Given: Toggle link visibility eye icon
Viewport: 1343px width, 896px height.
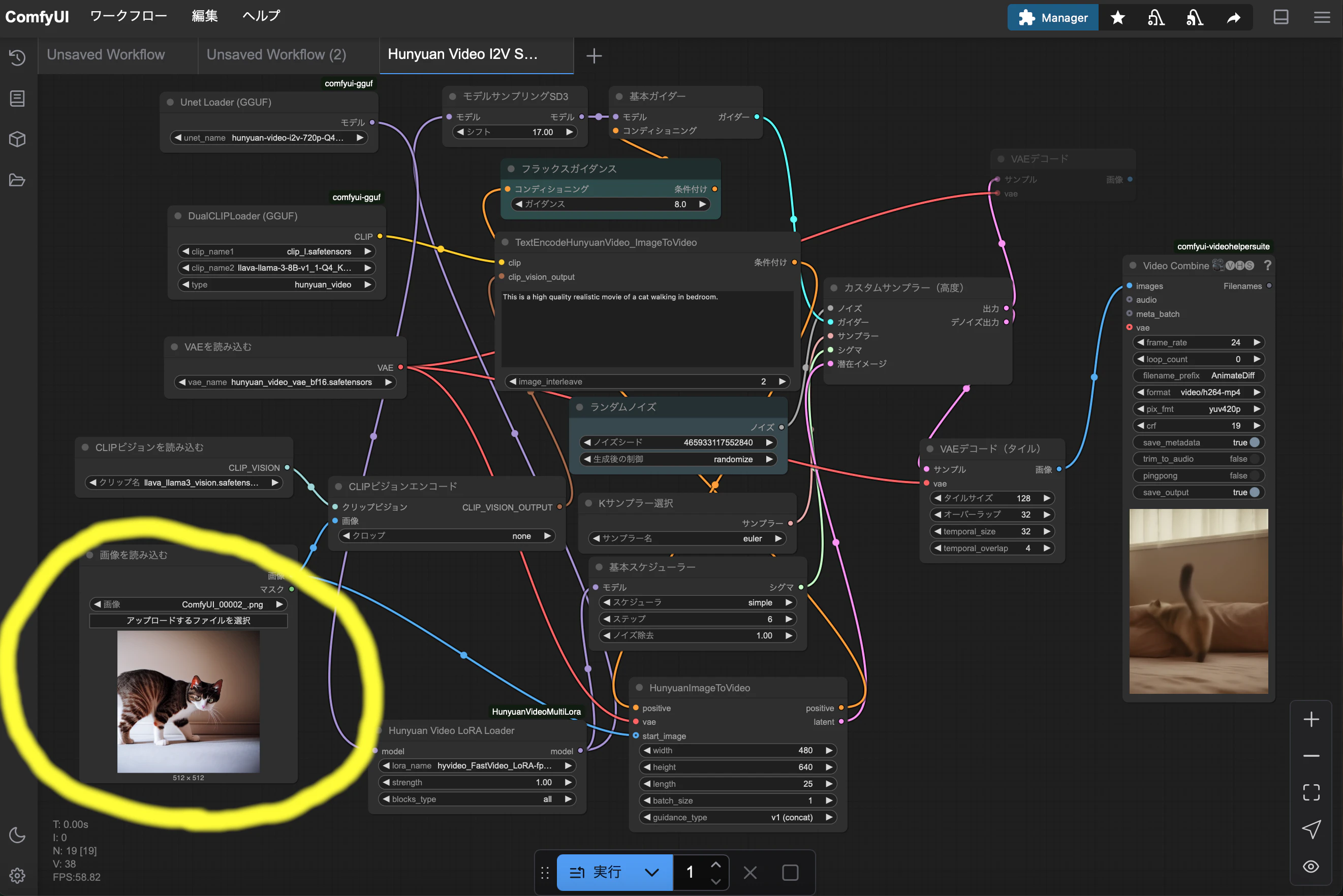Looking at the screenshot, I should [1311, 867].
